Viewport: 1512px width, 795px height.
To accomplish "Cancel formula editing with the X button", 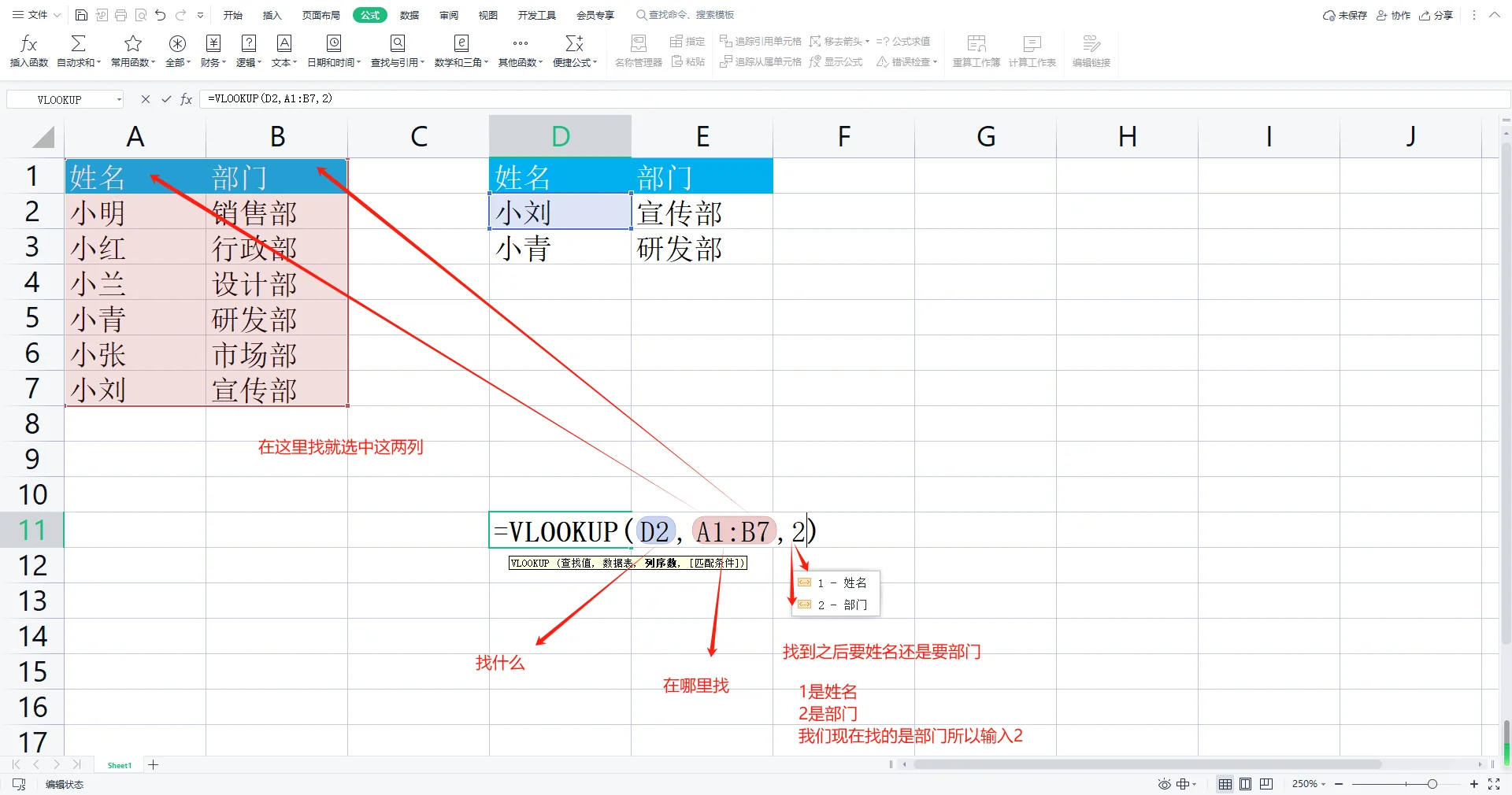I will click(145, 98).
